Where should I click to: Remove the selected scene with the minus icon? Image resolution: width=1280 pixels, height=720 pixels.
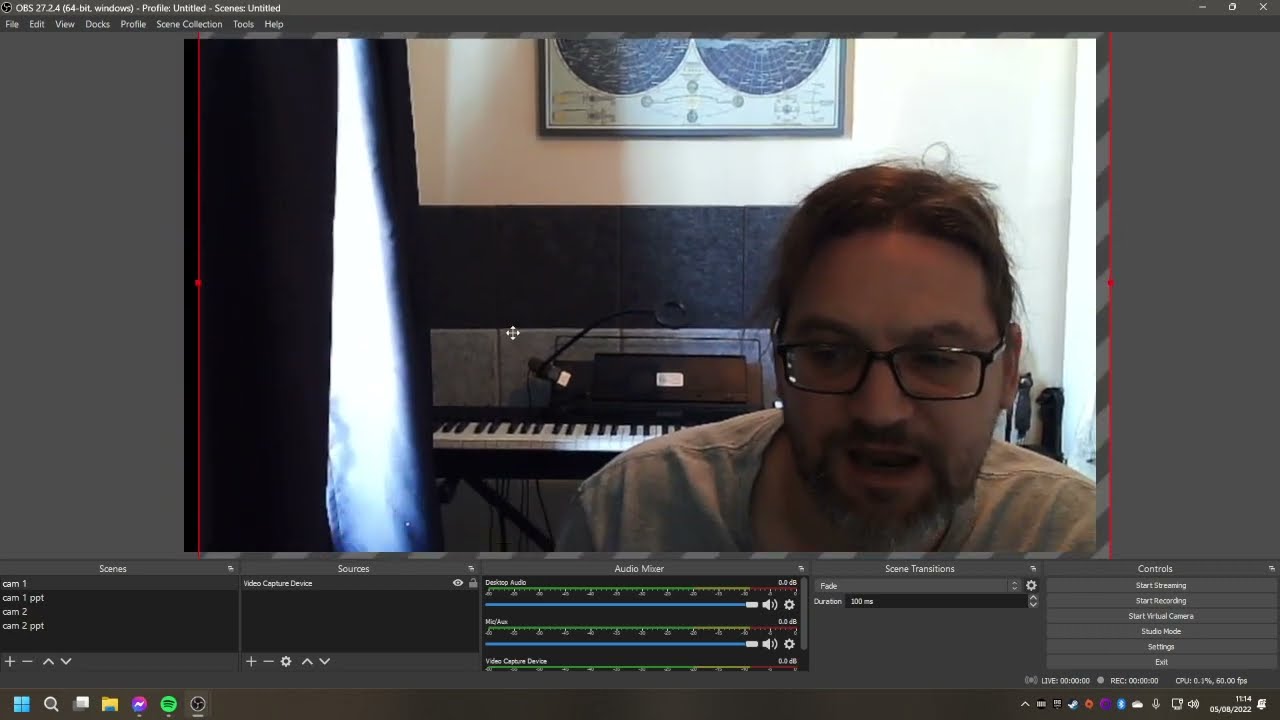[x=28, y=661]
